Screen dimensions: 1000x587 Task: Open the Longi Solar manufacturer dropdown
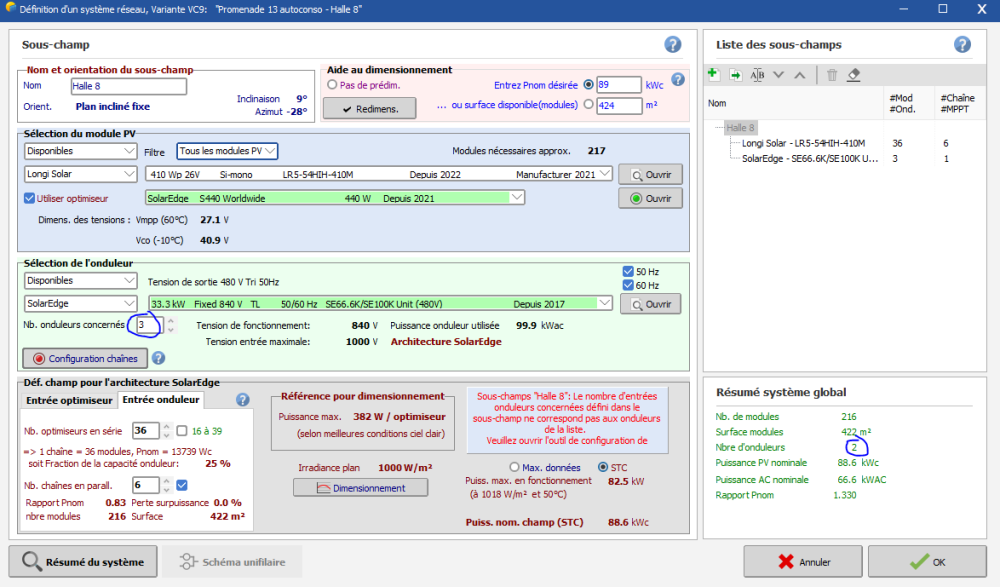tap(81, 174)
